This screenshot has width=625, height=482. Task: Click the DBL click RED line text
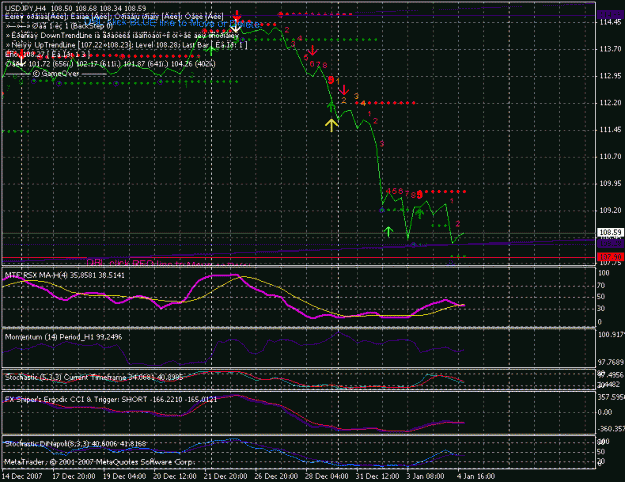click(x=169, y=263)
